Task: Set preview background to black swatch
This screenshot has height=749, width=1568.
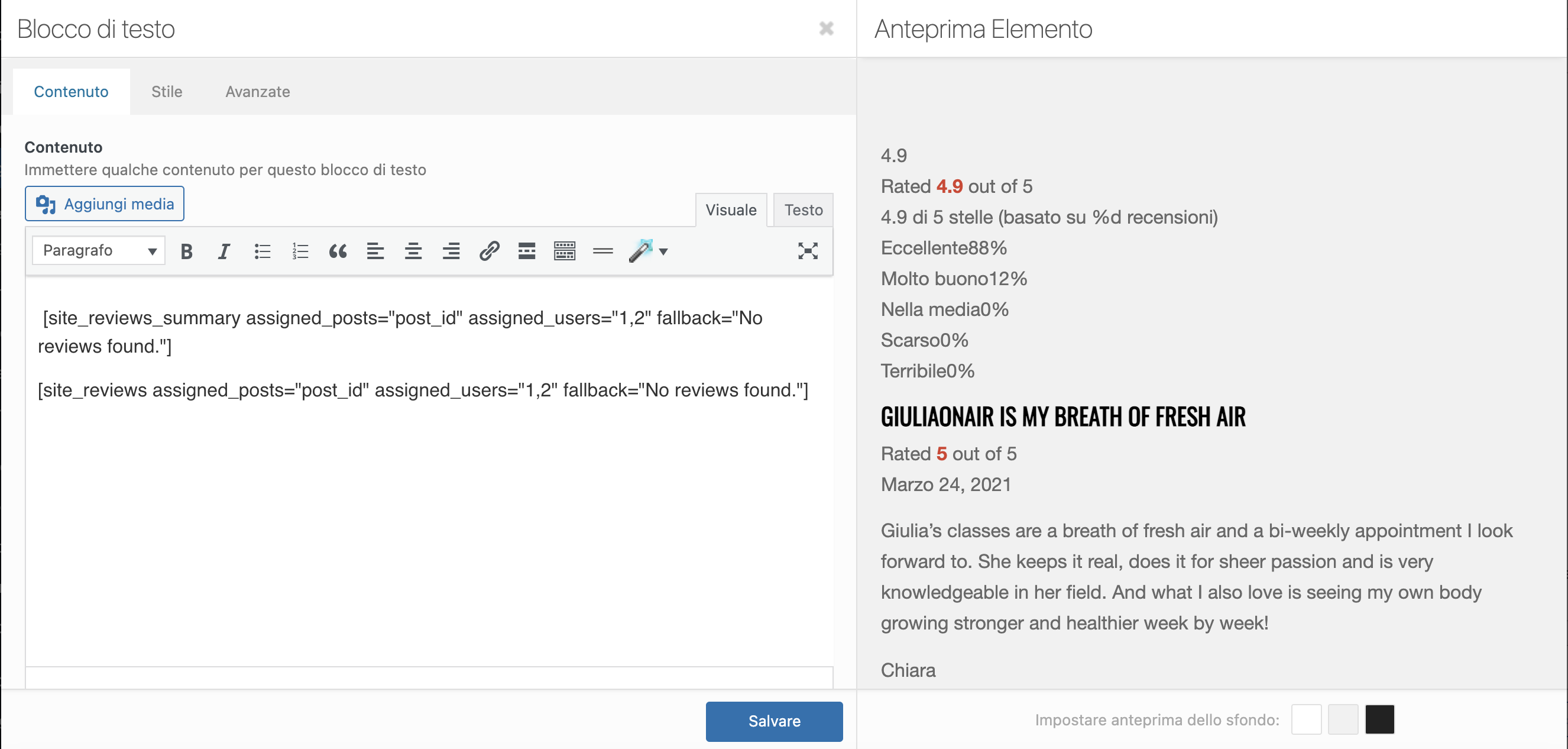Action: tap(1379, 720)
